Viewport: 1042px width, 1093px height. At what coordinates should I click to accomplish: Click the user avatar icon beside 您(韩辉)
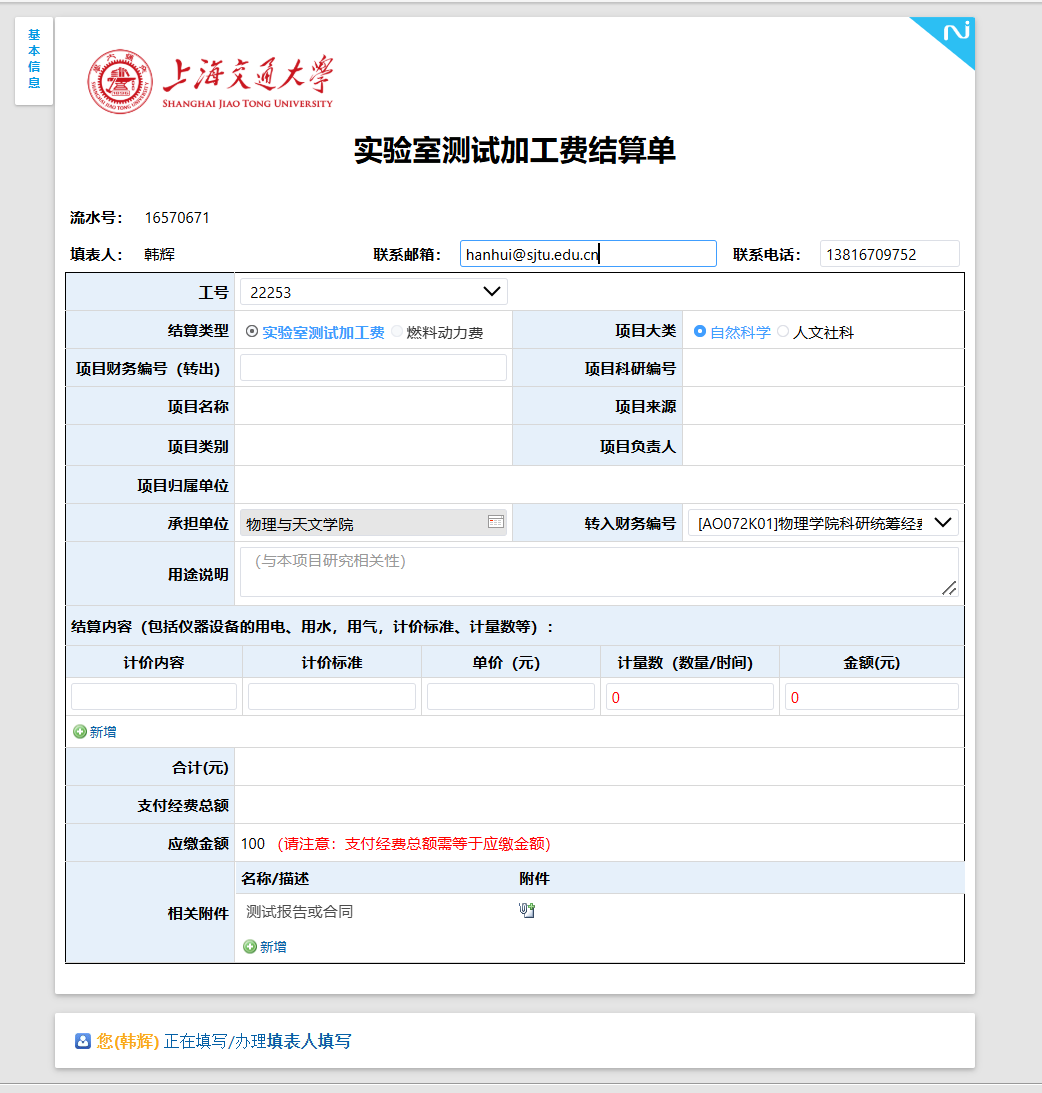pos(83,1041)
